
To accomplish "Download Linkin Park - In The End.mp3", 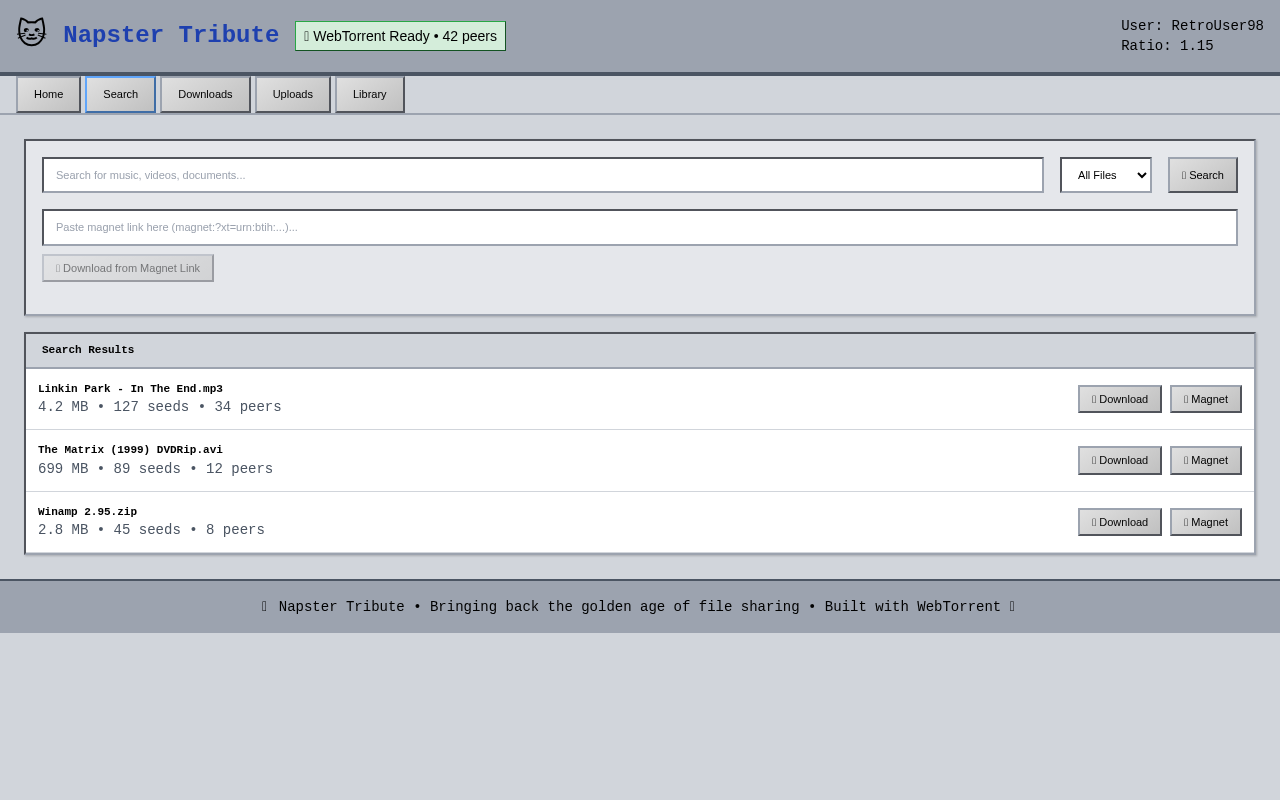I will [x=1119, y=398].
